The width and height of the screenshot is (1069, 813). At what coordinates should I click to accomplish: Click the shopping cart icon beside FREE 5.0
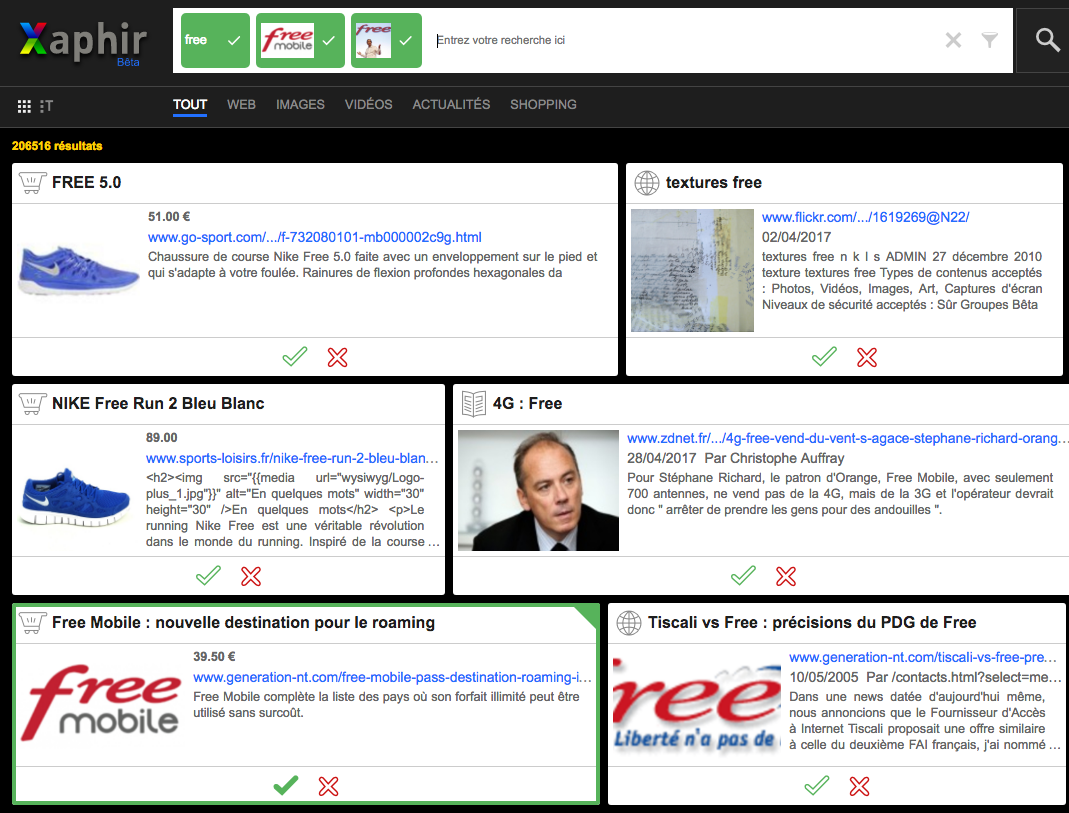point(32,183)
